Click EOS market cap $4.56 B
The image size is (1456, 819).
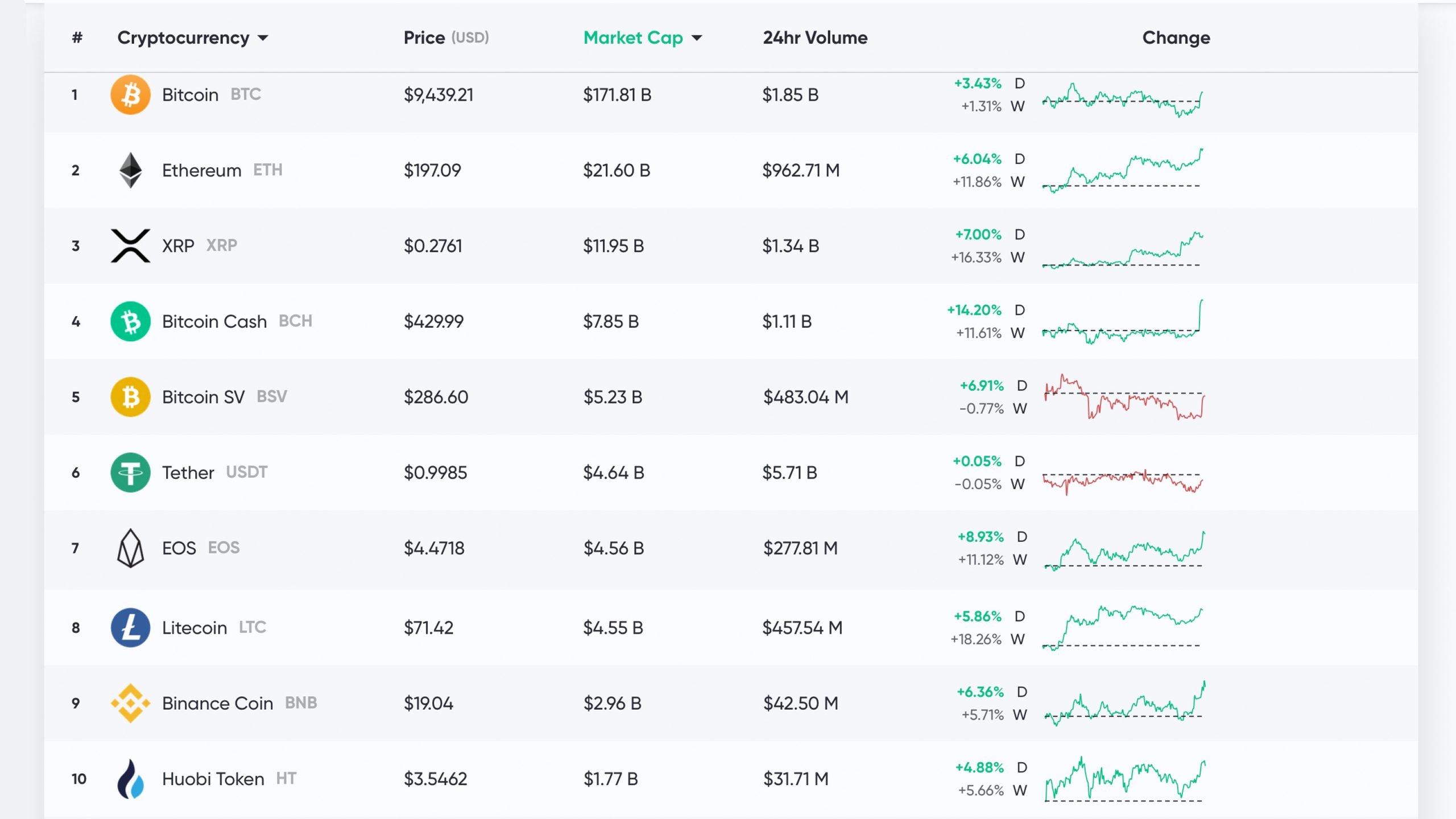[614, 548]
